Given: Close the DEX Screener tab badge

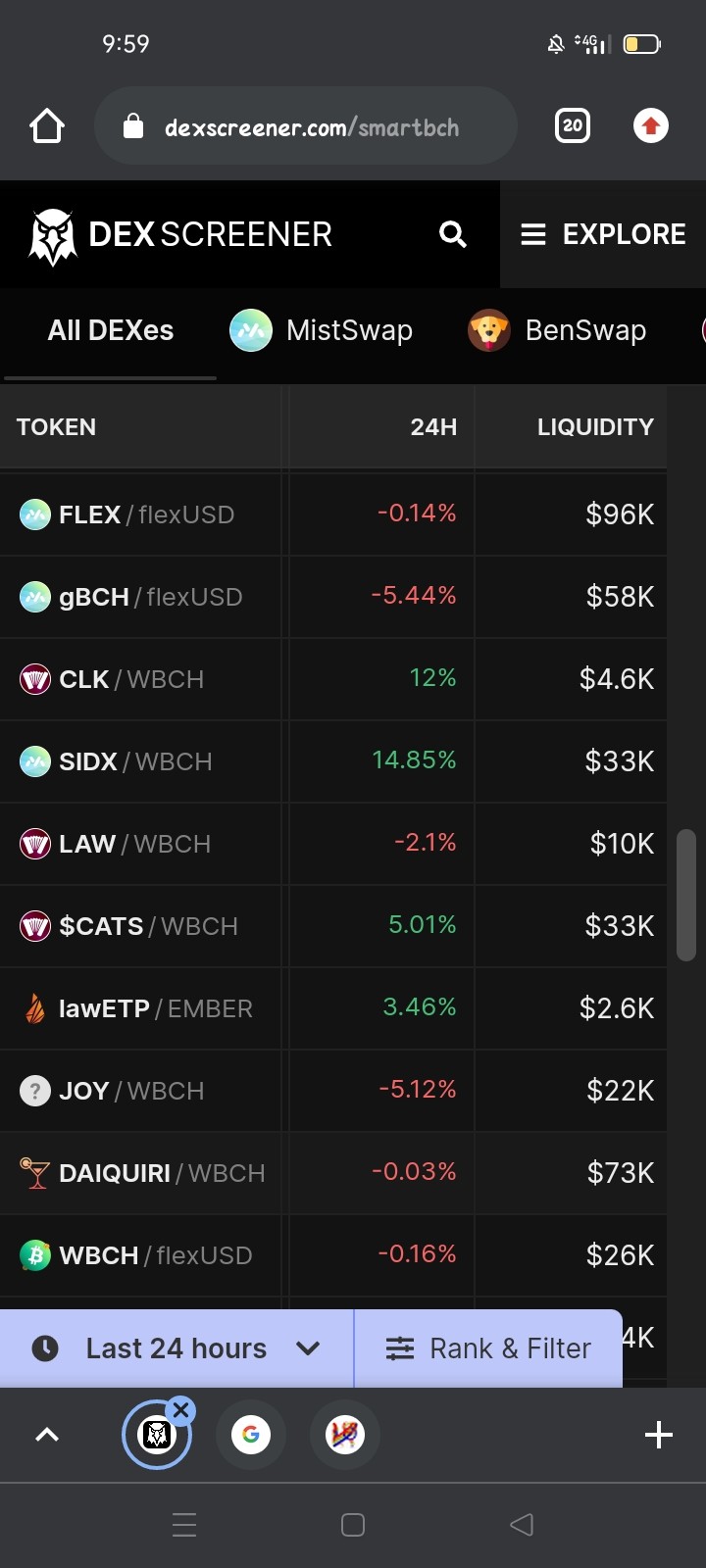Looking at the screenshot, I should tap(180, 1410).
